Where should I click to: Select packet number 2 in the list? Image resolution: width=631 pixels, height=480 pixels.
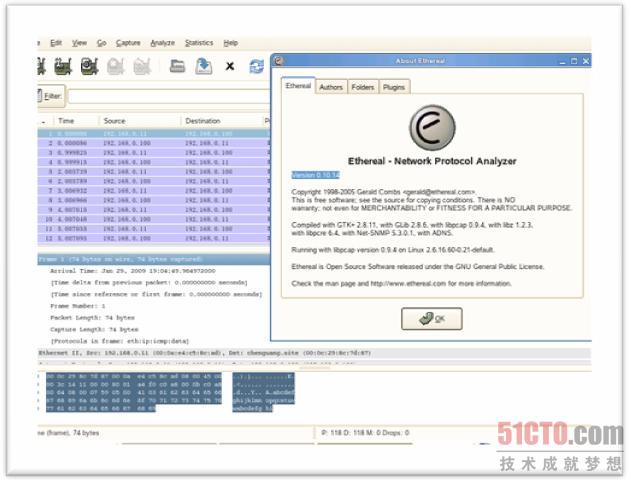[x=154, y=143]
